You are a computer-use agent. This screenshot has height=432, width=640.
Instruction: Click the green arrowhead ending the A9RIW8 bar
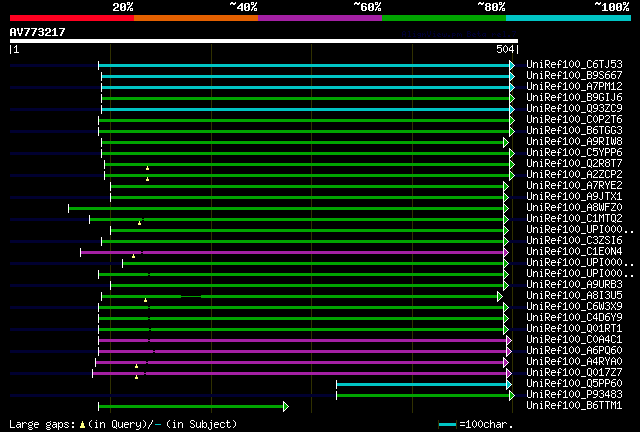point(506,143)
